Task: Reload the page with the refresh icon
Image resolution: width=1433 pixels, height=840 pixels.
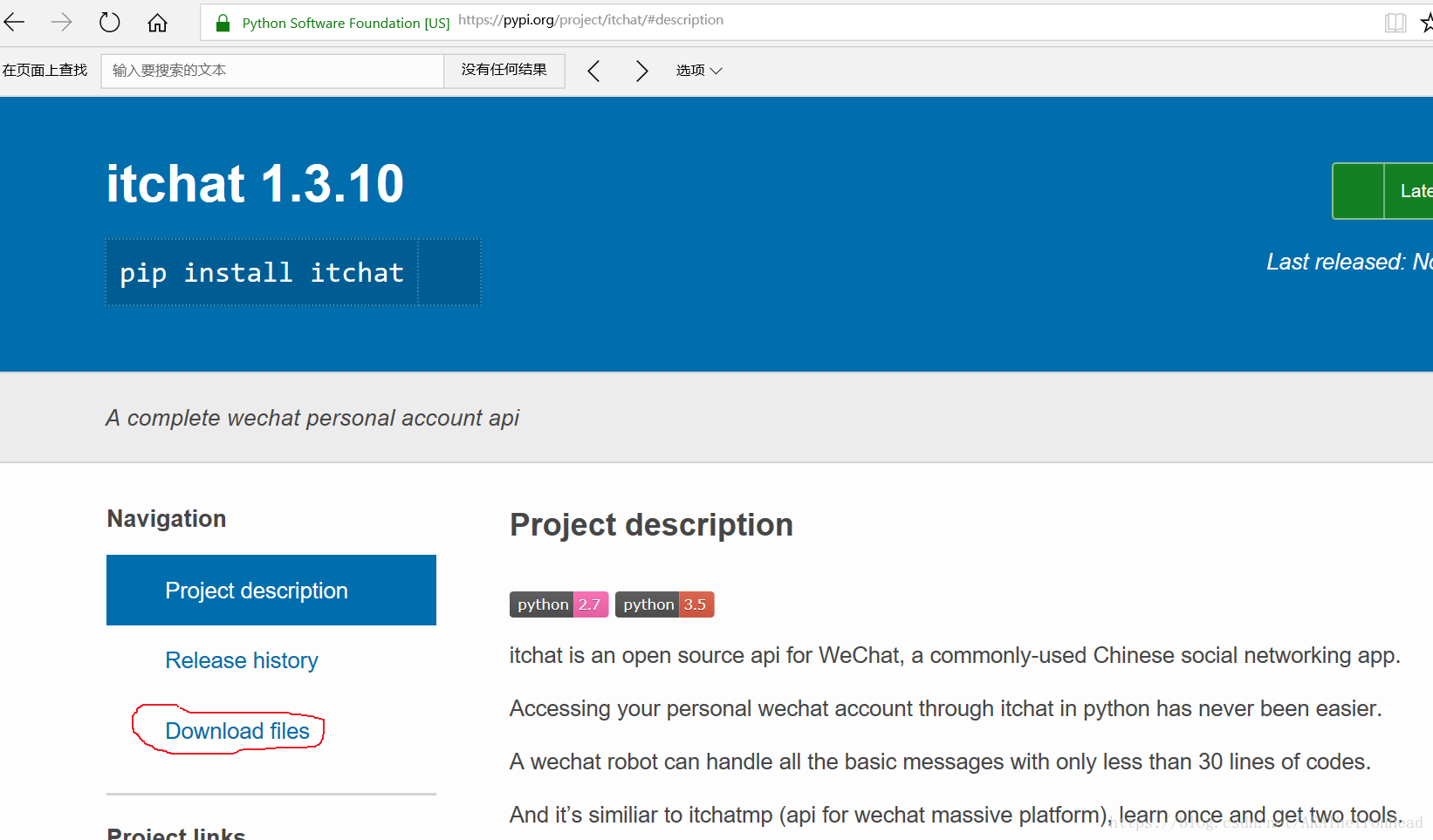Action: [109, 22]
